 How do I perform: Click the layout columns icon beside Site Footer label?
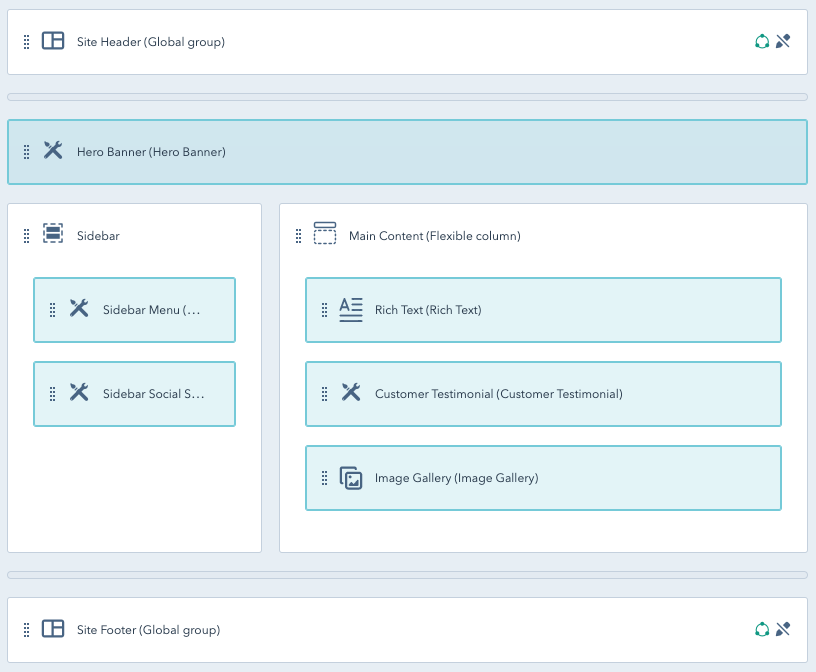[53, 630]
